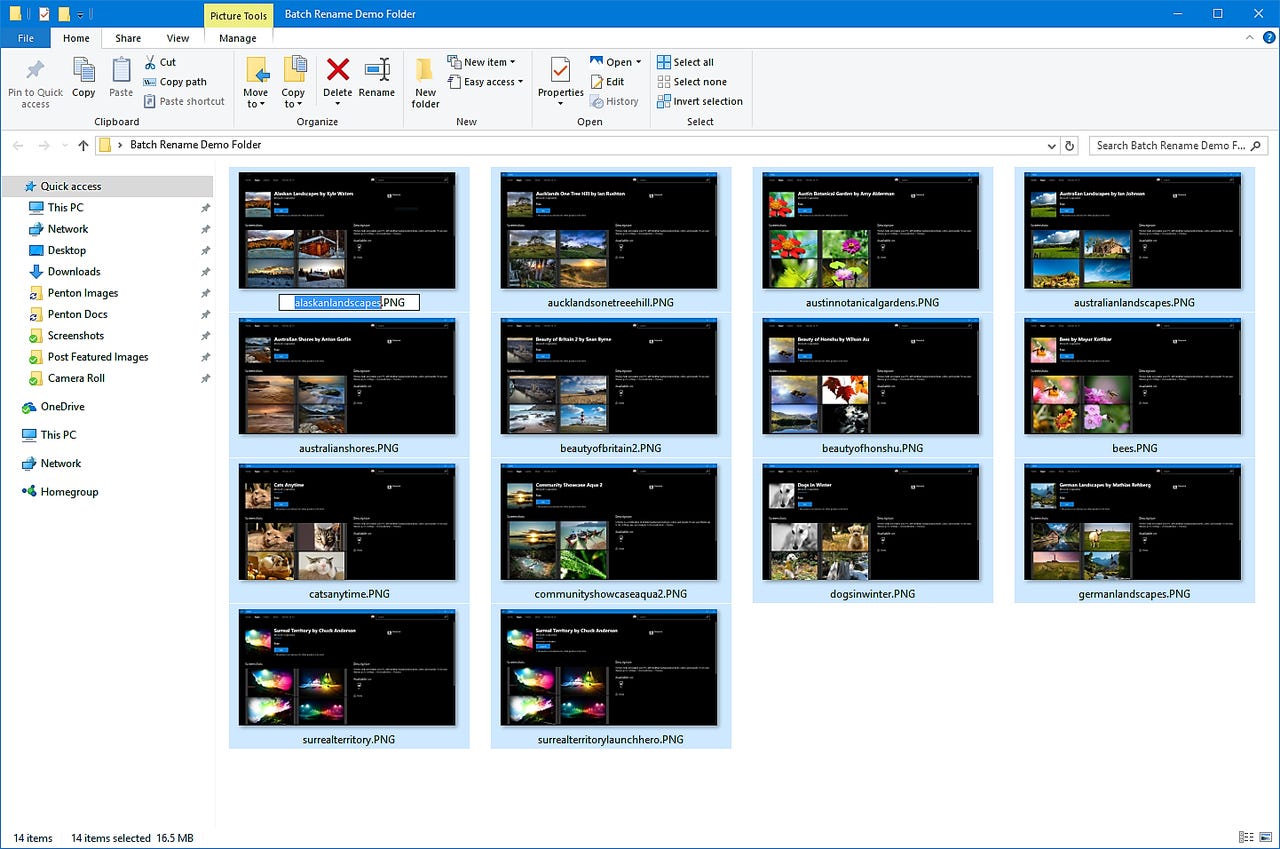Image resolution: width=1280 pixels, height=849 pixels.
Task: Open the Move to dropdown
Action: click(256, 80)
